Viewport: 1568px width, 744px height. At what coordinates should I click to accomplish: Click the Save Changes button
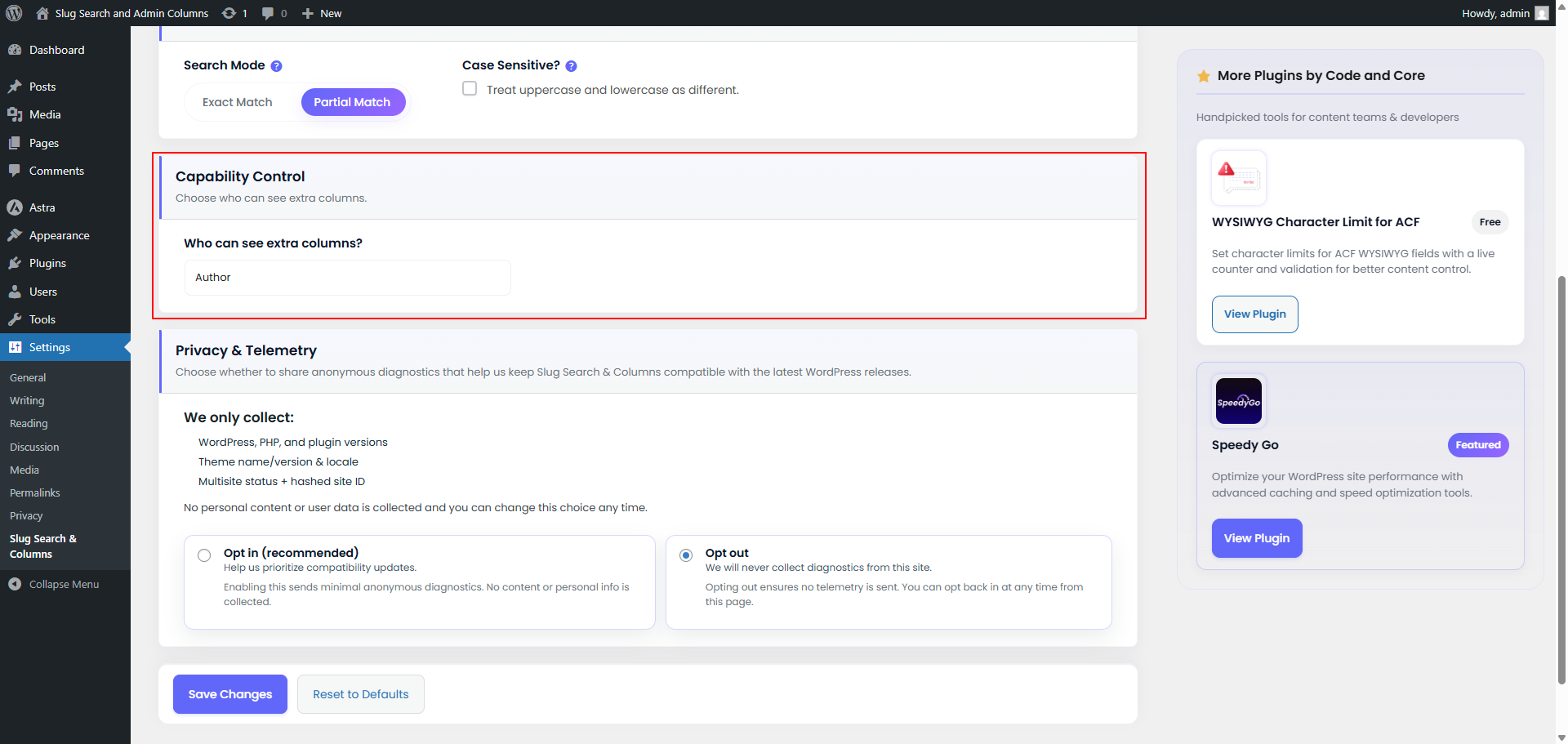coord(229,694)
